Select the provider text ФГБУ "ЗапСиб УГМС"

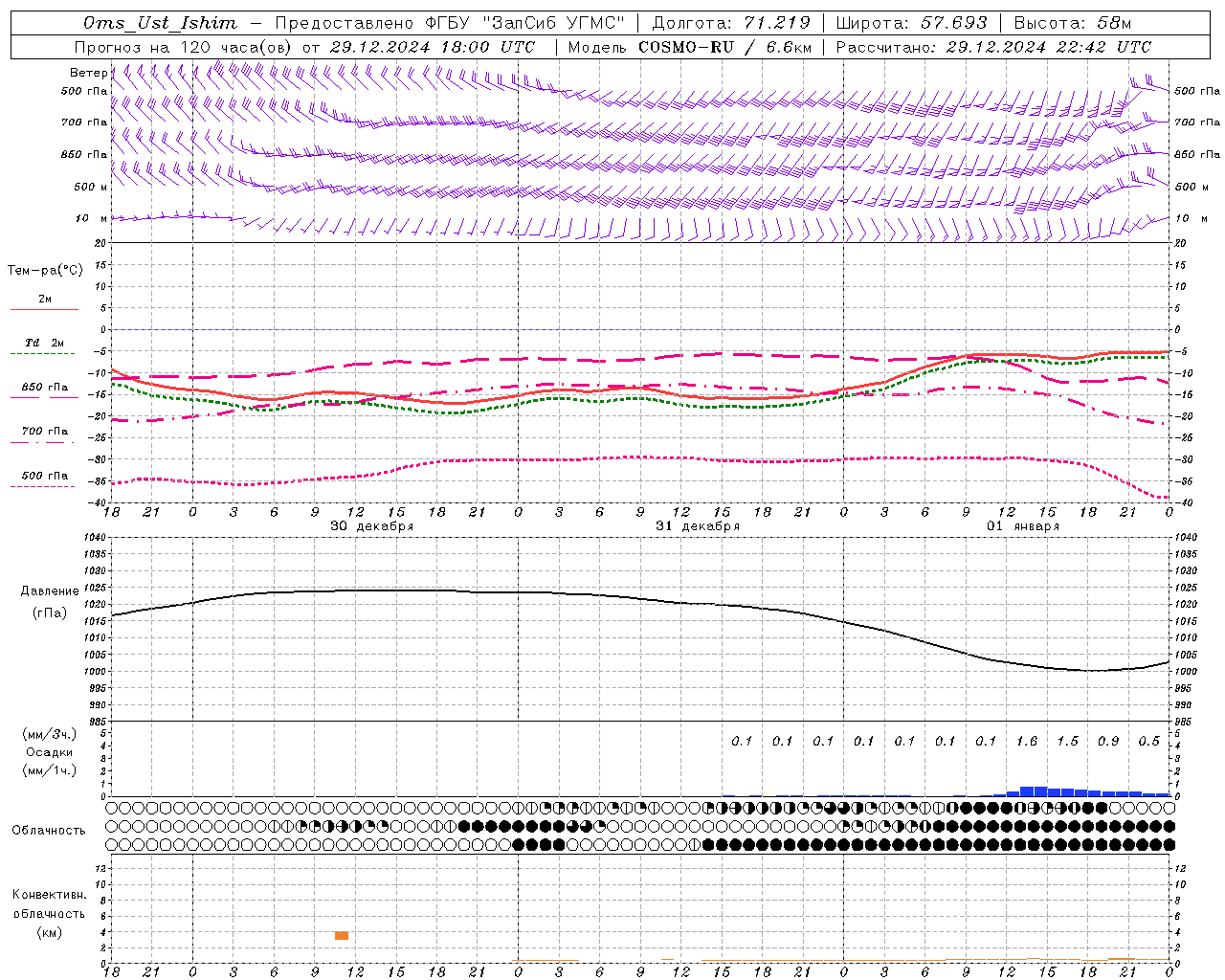524,23
